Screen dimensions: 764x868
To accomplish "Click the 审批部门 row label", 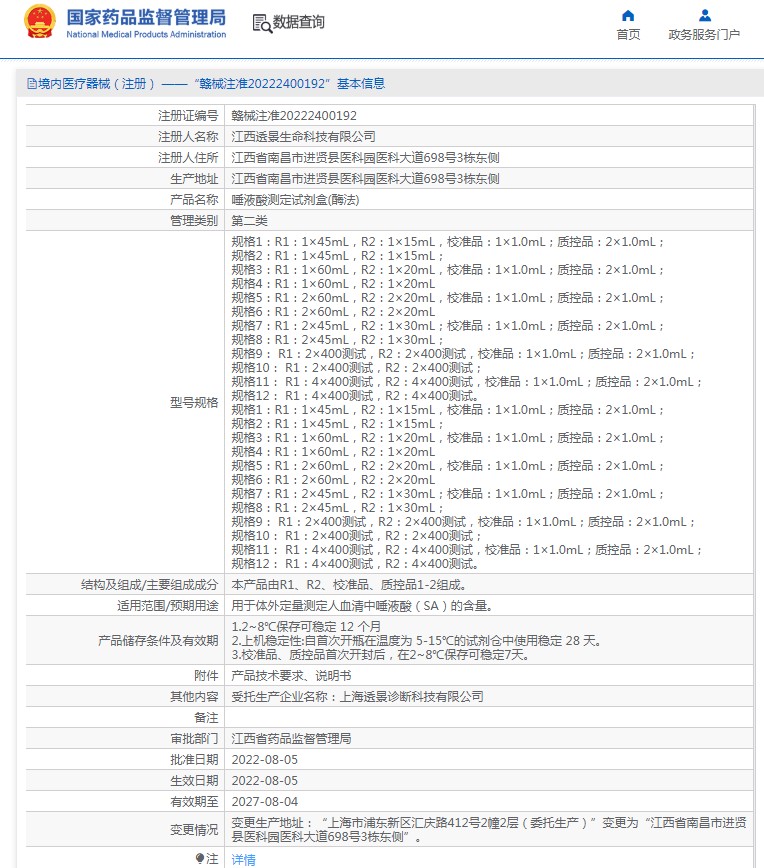I will (194, 738).
